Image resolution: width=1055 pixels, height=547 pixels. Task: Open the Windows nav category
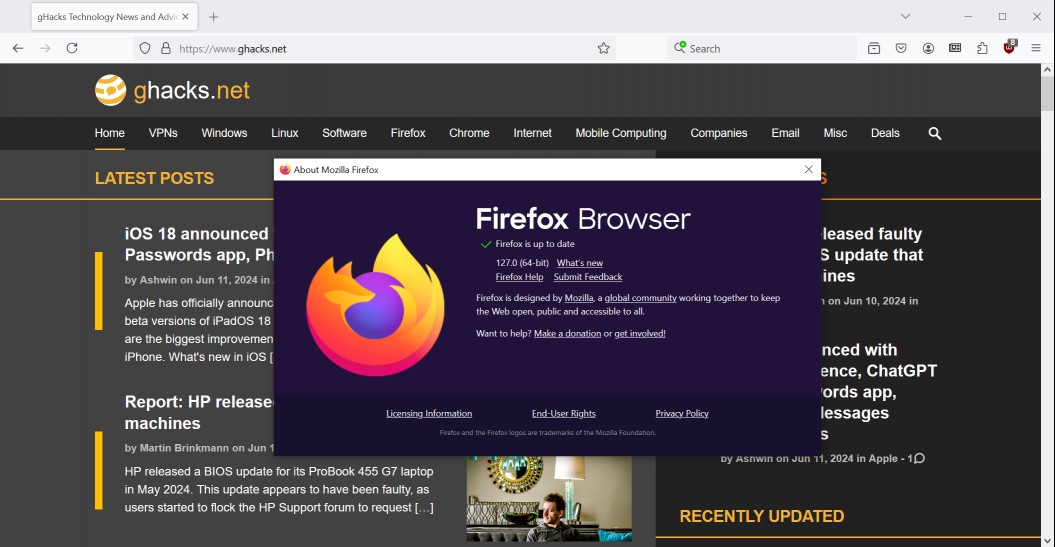[224, 133]
